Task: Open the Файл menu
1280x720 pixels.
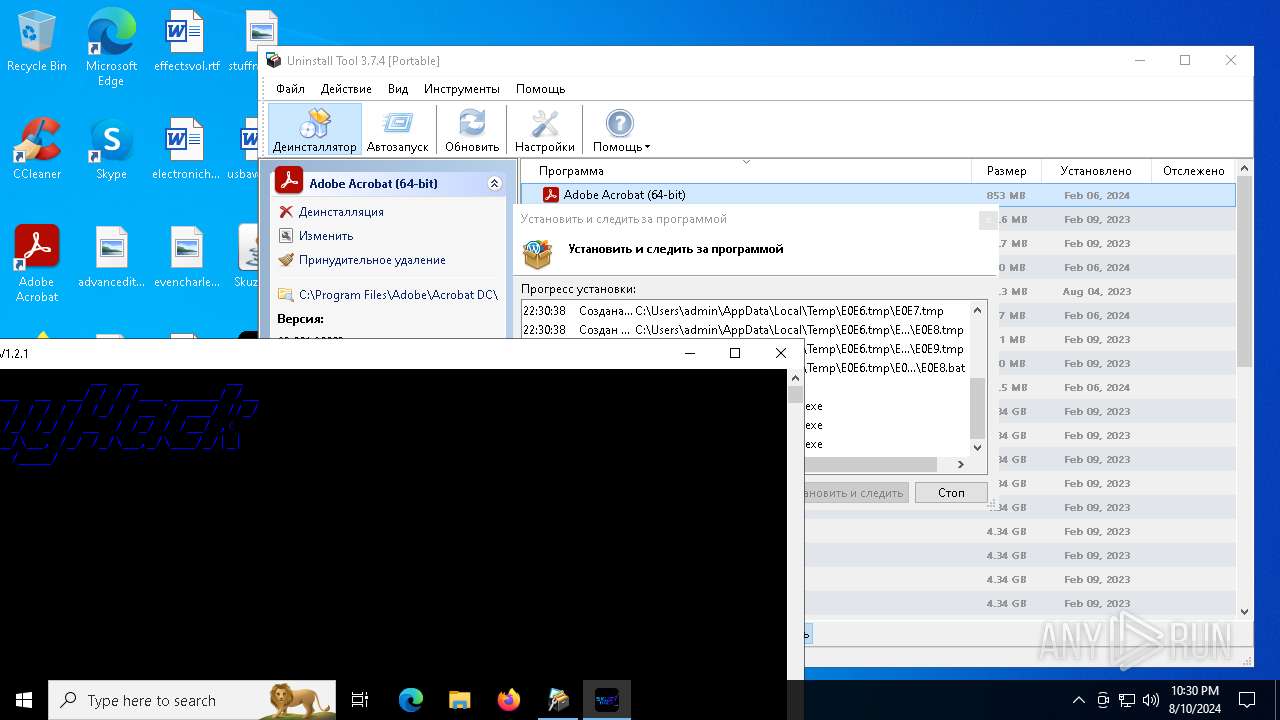Action: 290,89
